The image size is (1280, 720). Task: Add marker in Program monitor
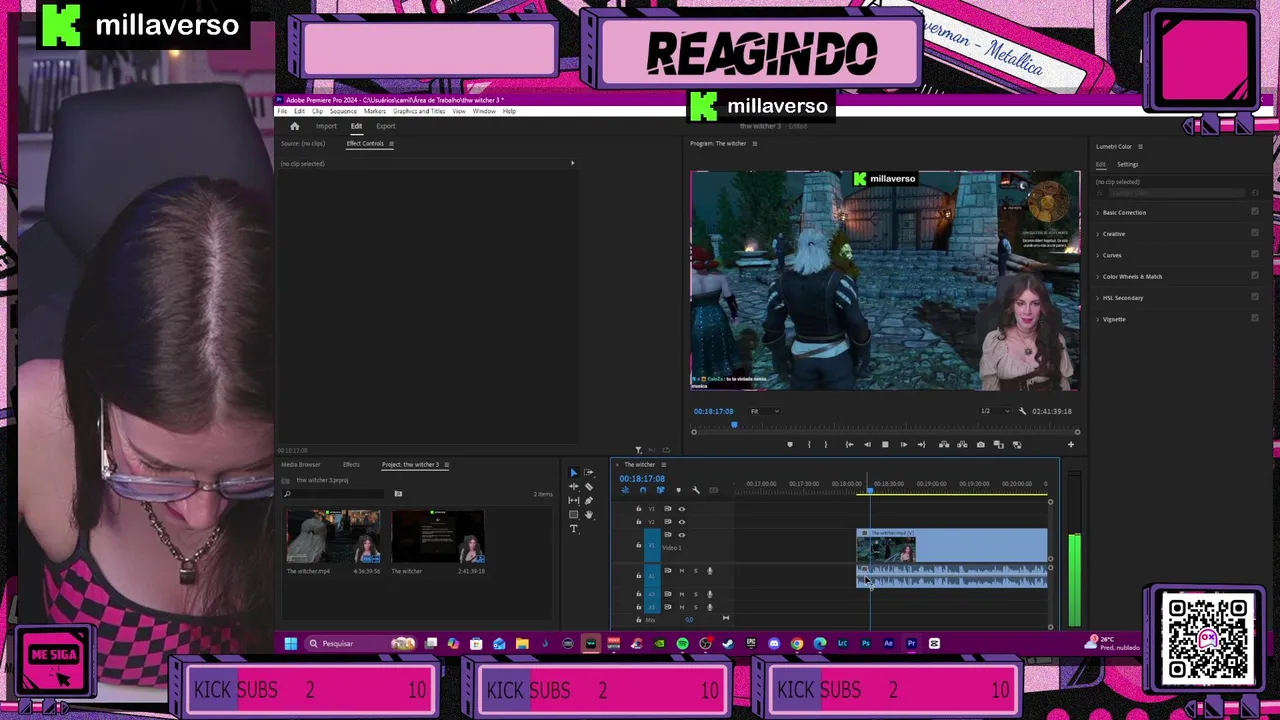(790, 444)
